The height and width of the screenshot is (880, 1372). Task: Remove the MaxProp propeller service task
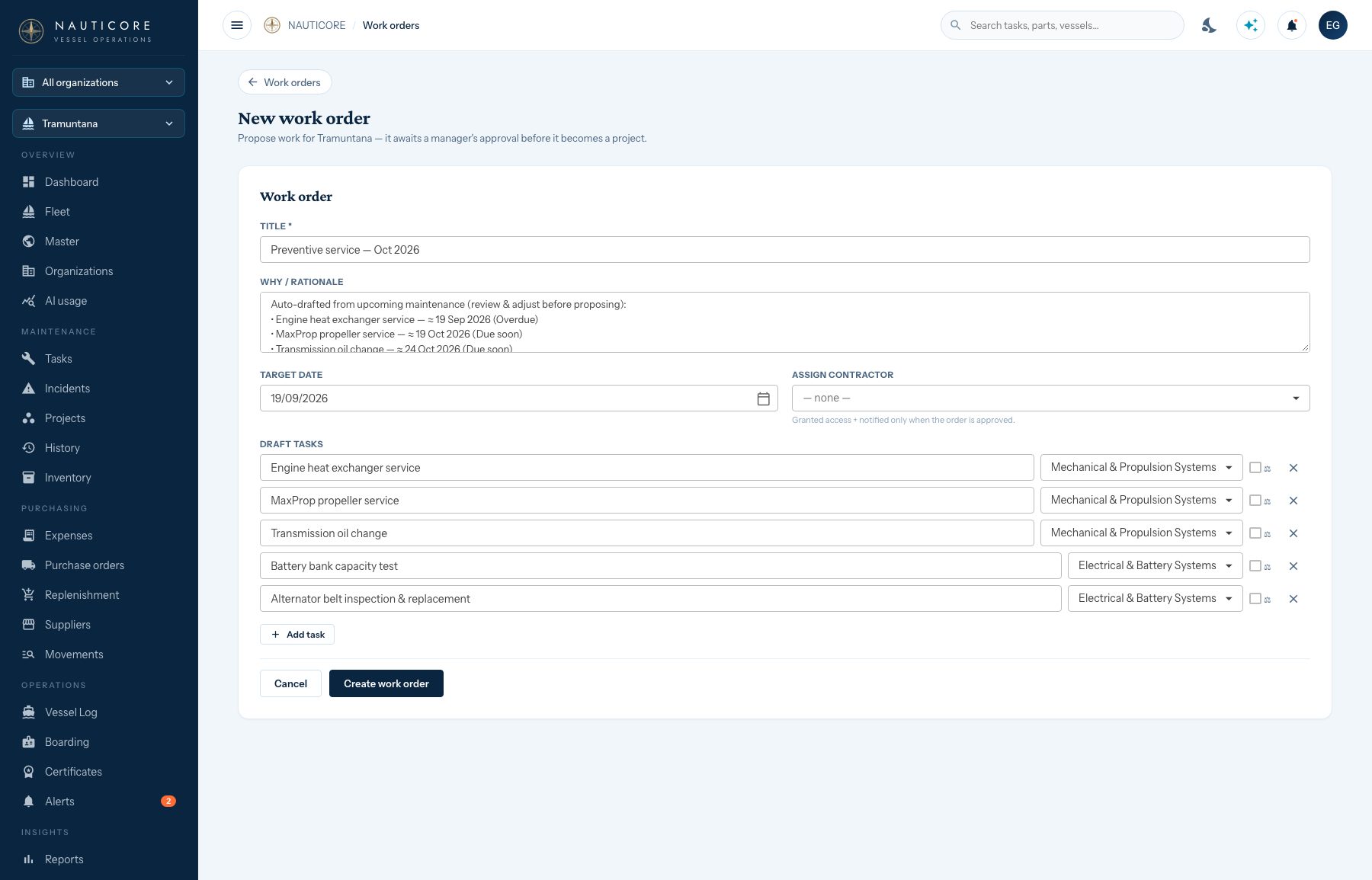click(1293, 501)
